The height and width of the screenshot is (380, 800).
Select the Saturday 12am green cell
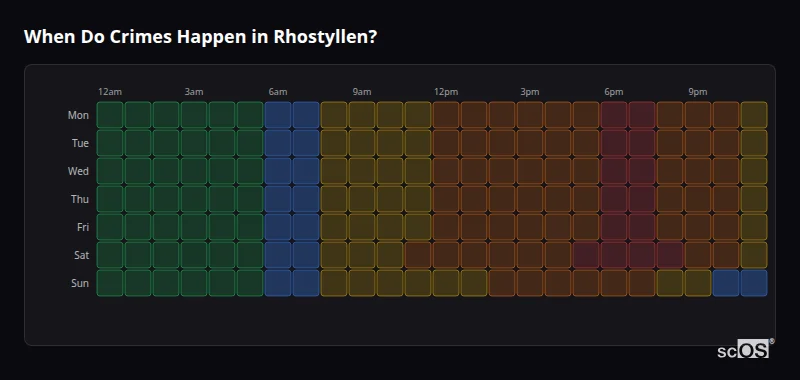pos(110,255)
